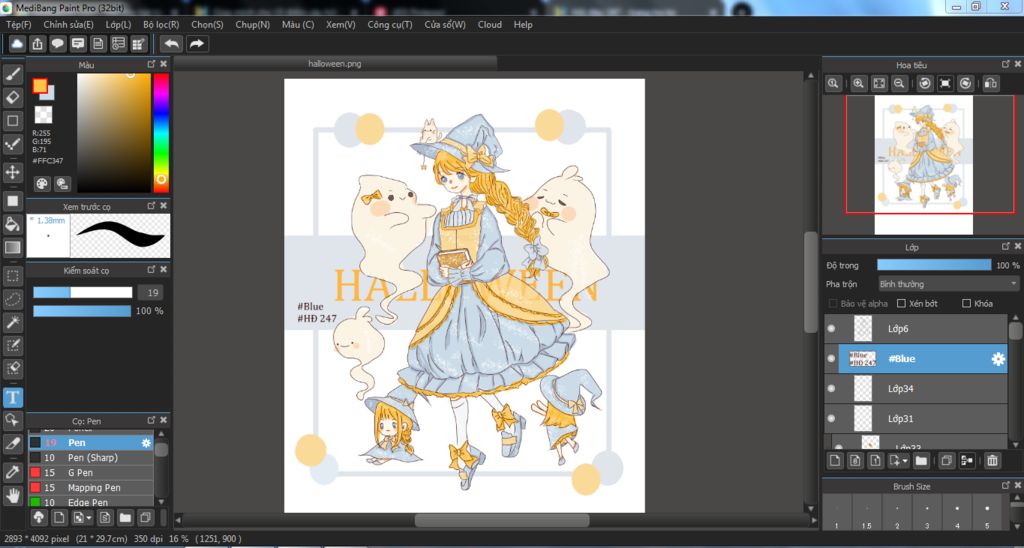Hide the Lớp31 layer
This screenshot has width=1024, height=548.
point(831,419)
